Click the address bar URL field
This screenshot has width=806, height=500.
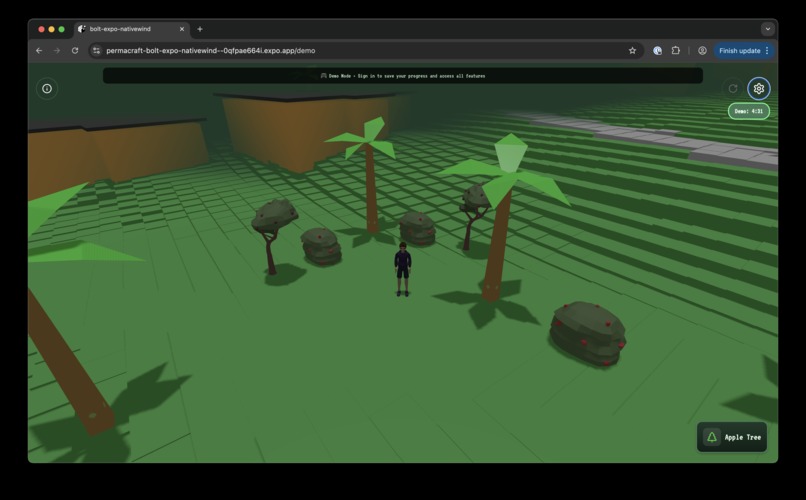tap(365, 51)
